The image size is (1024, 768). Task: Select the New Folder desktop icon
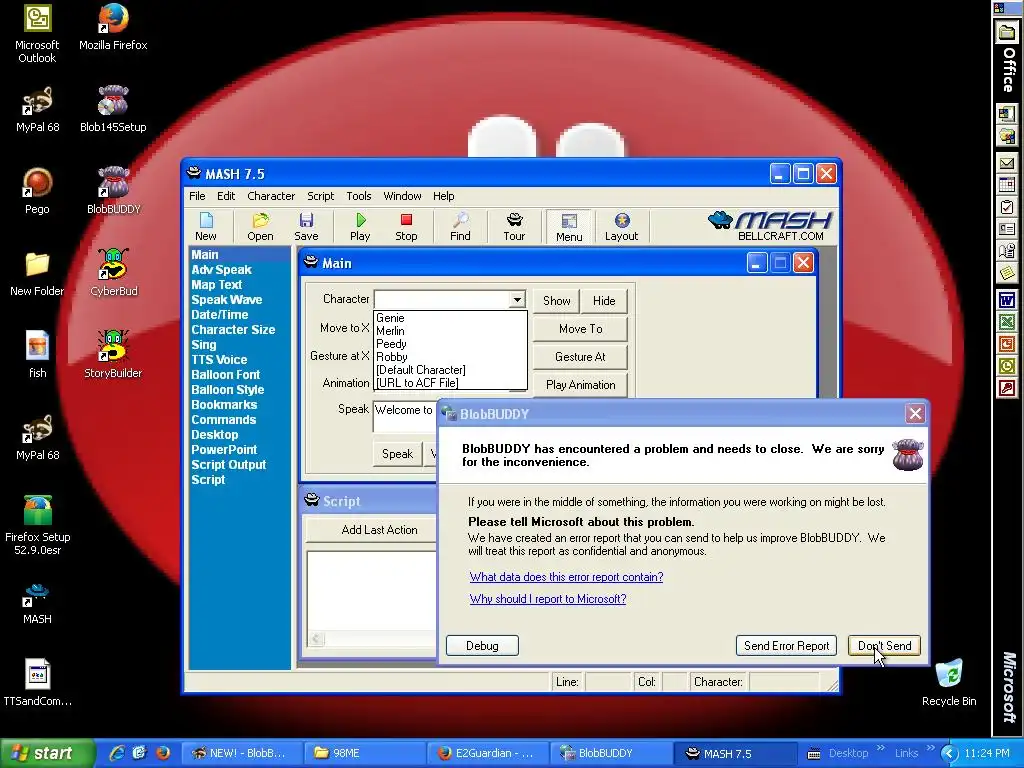coord(37,274)
